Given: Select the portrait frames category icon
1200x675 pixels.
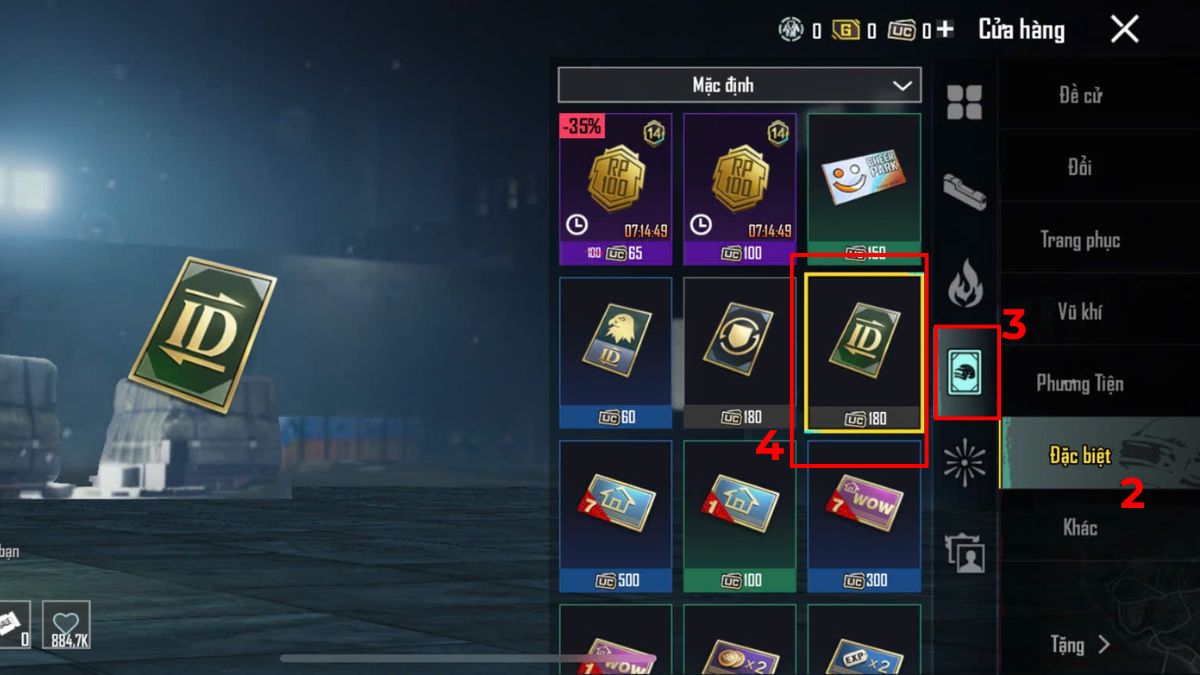Looking at the screenshot, I should 965,552.
